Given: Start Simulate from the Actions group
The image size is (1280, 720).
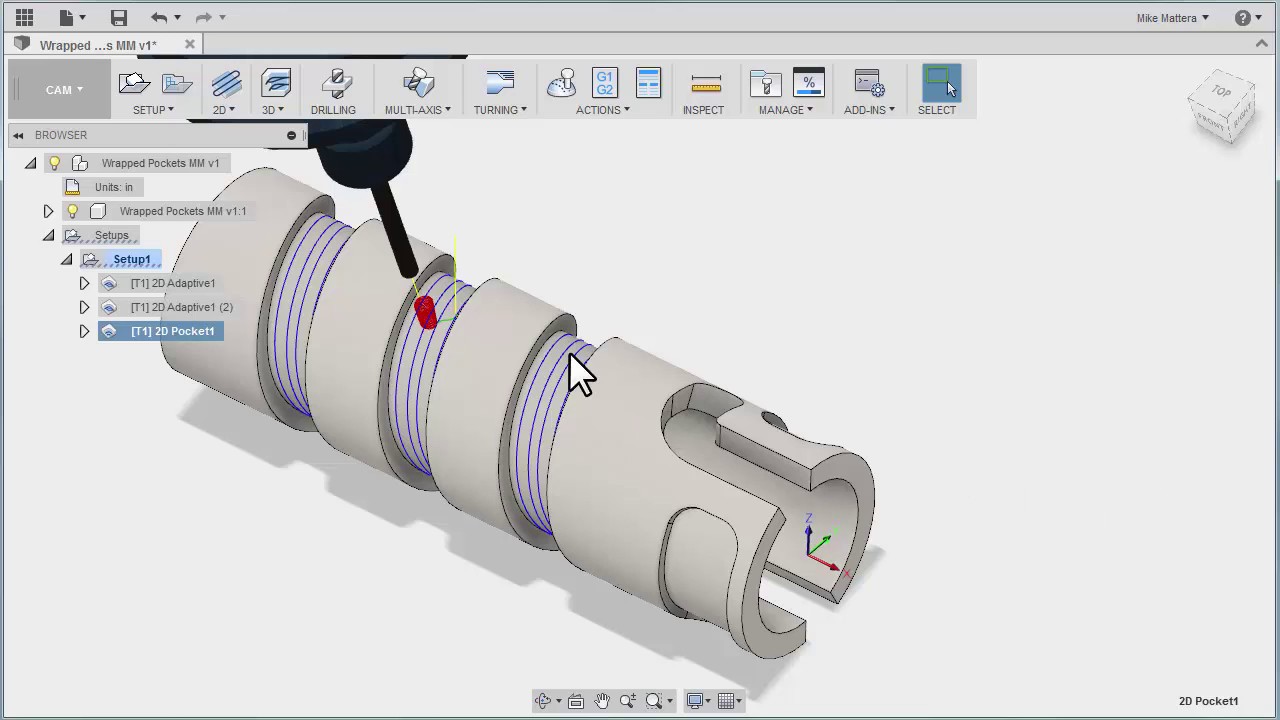Looking at the screenshot, I should click(562, 84).
